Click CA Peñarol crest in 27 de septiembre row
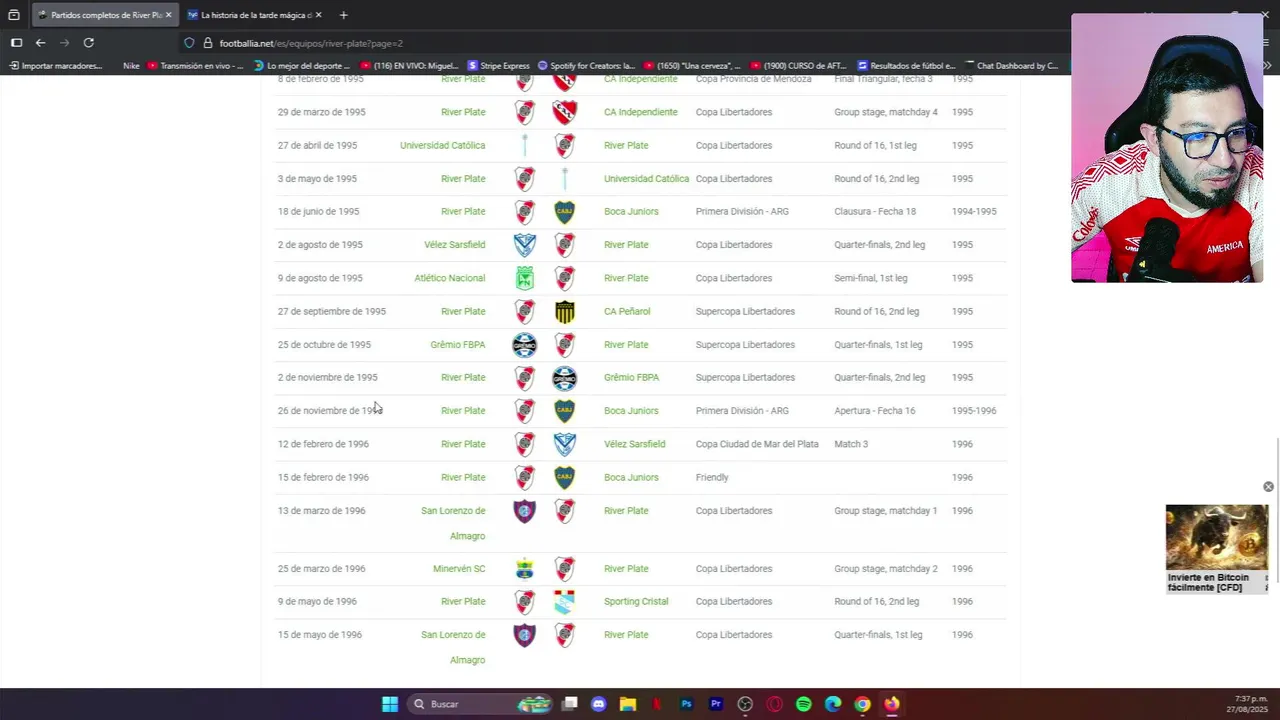 pos(565,311)
